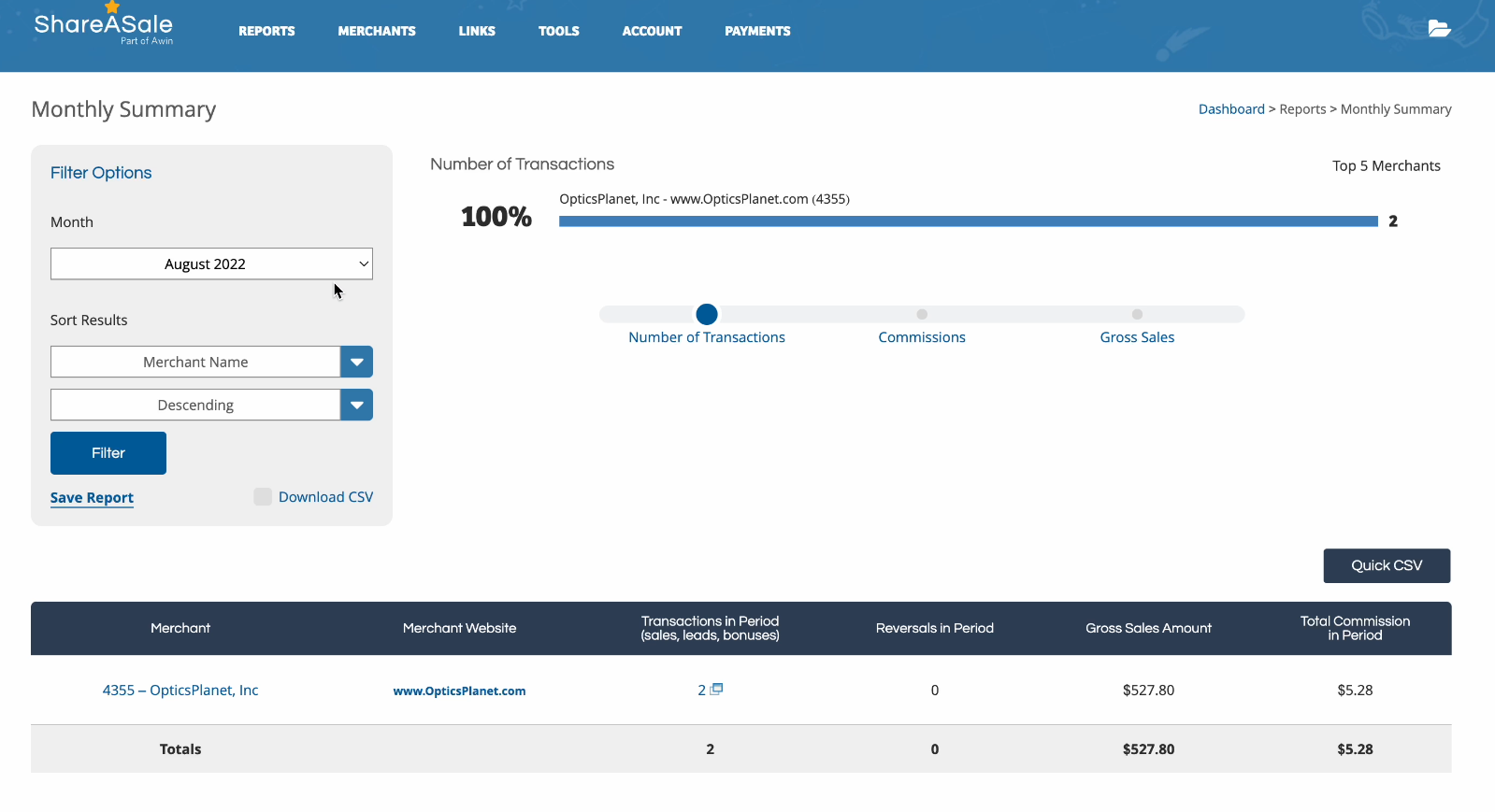
Task: Click the Download CSV label link
Action: click(x=325, y=497)
